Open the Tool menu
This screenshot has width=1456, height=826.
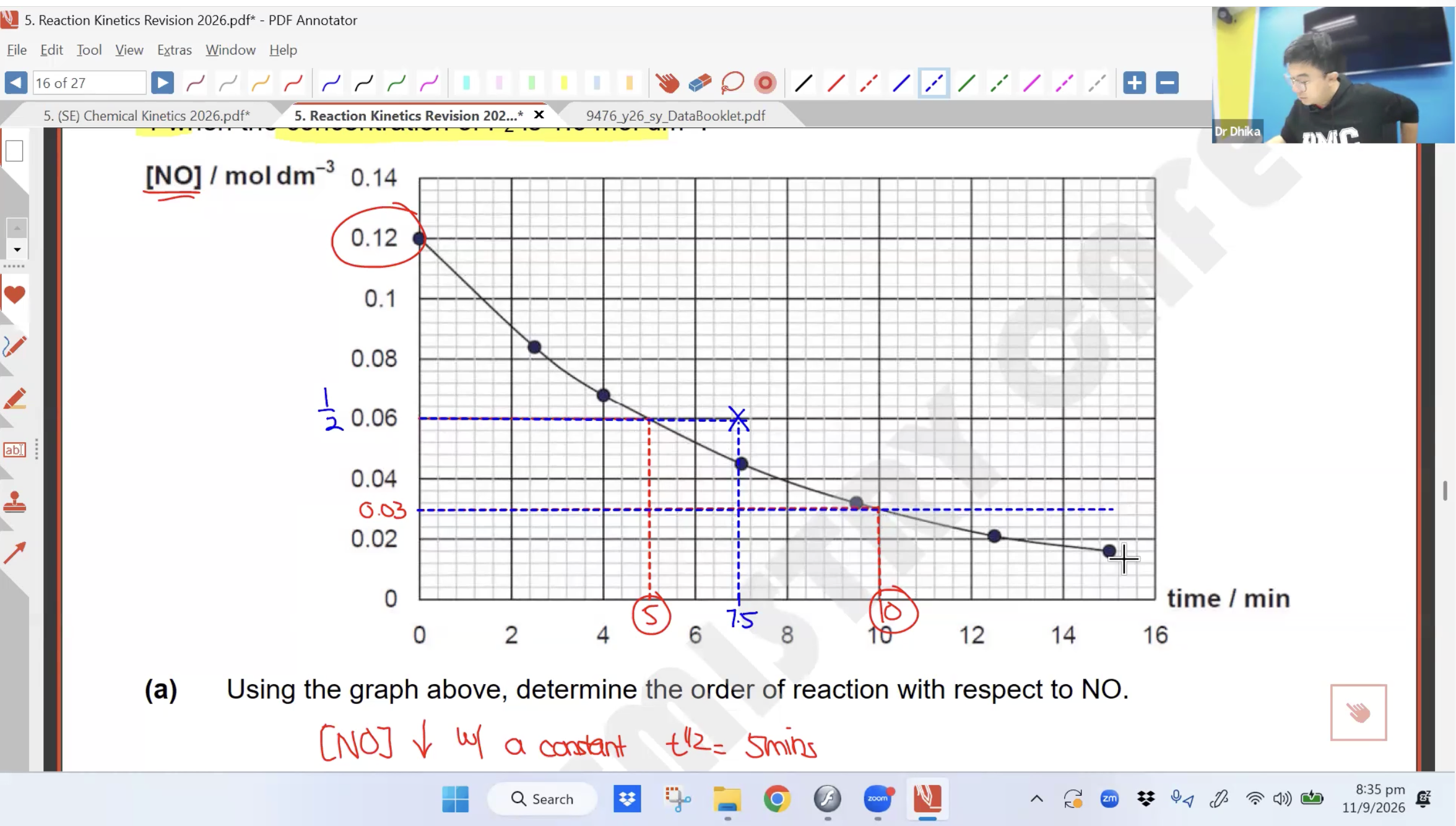coord(89,50)
